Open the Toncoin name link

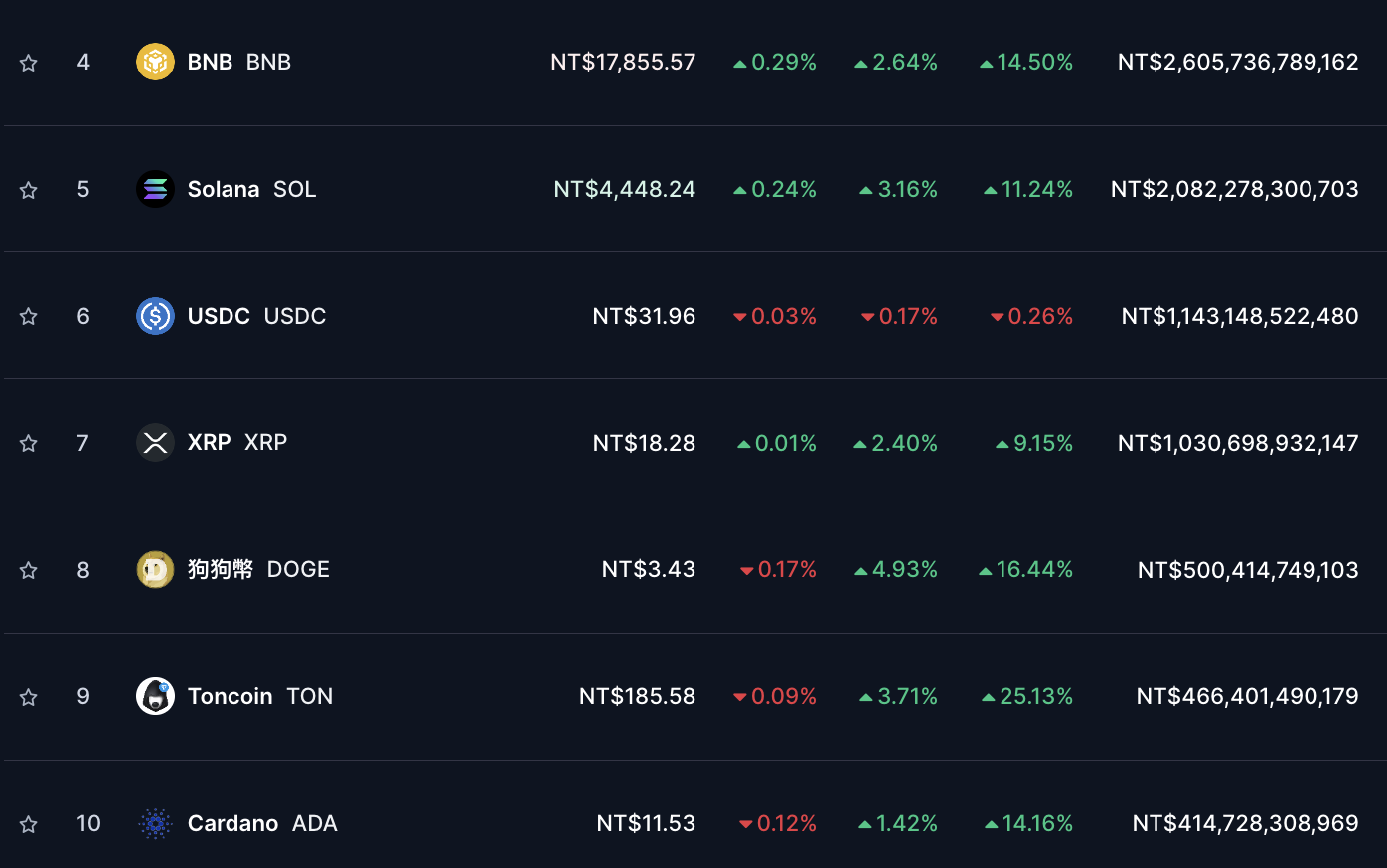(x=231, y=696)
